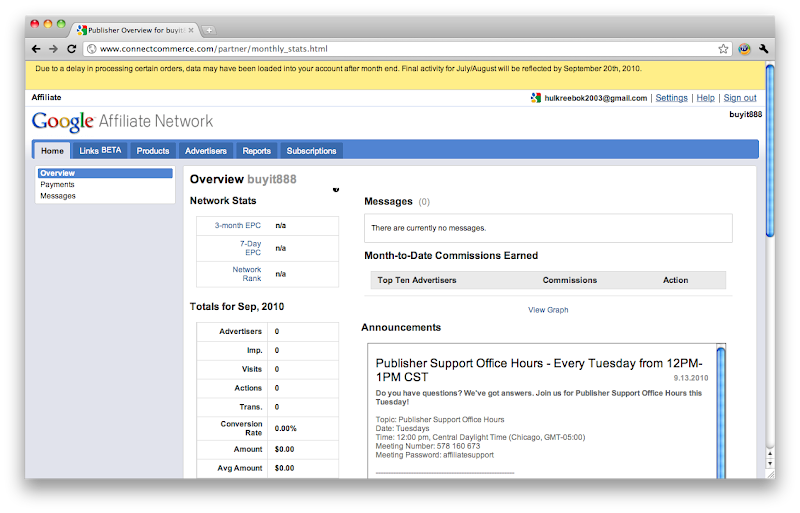Click the browser Forward arrow
Viewport: 800px width, 513px height.
[x=53, y=48]
